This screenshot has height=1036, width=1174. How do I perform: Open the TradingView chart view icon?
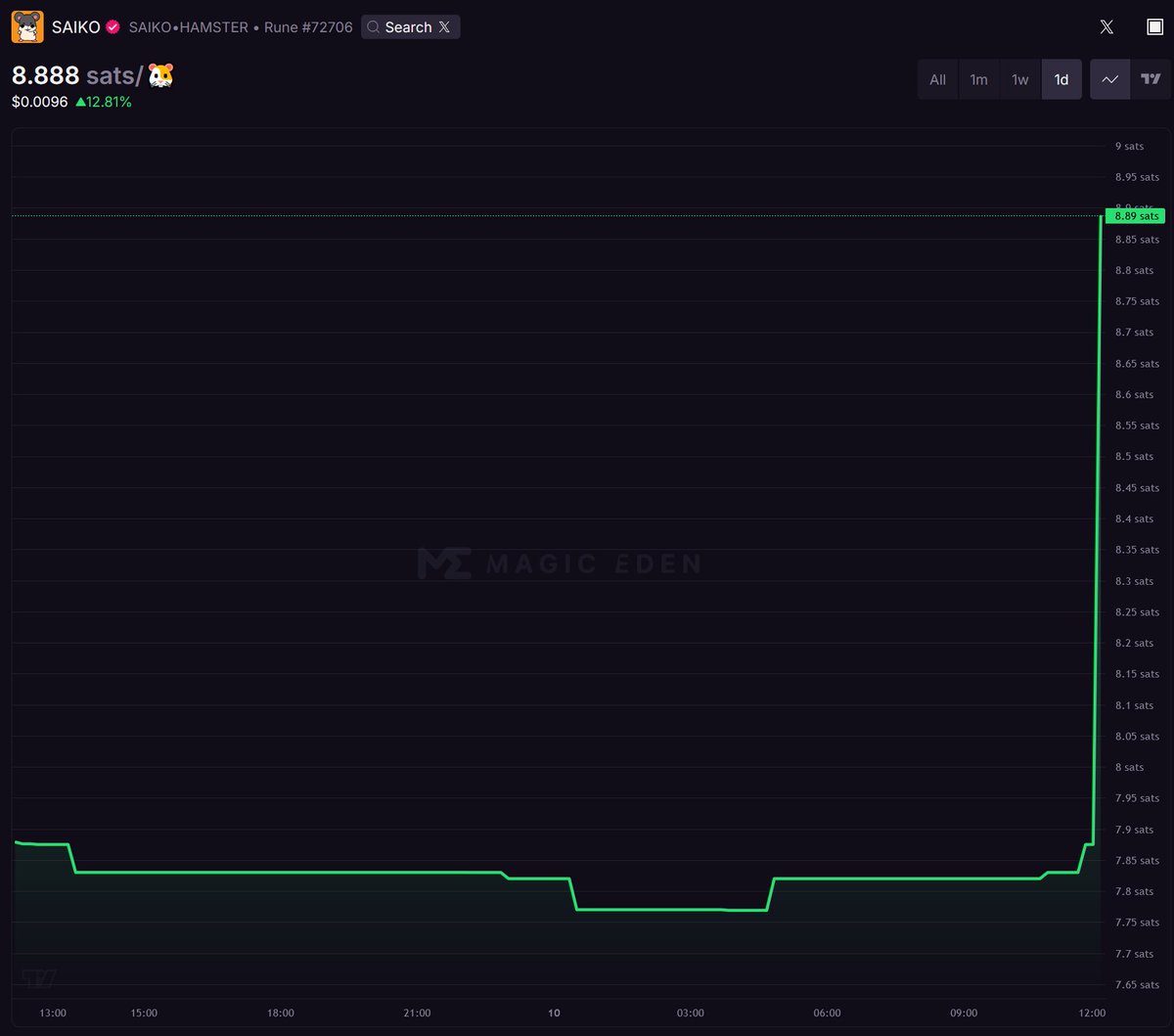click(x=1151, y=79)
